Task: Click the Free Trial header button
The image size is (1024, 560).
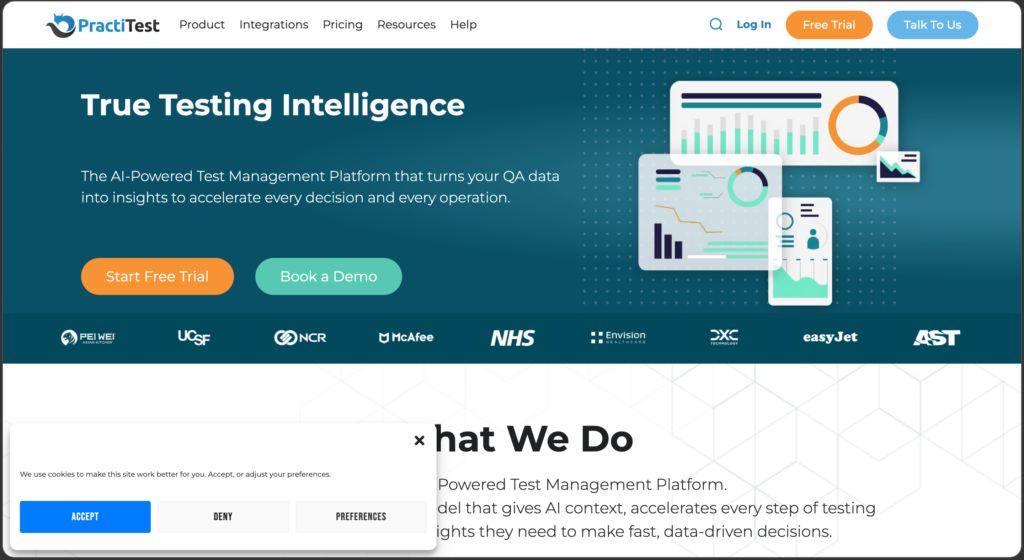Action: [x=829, y=25]
